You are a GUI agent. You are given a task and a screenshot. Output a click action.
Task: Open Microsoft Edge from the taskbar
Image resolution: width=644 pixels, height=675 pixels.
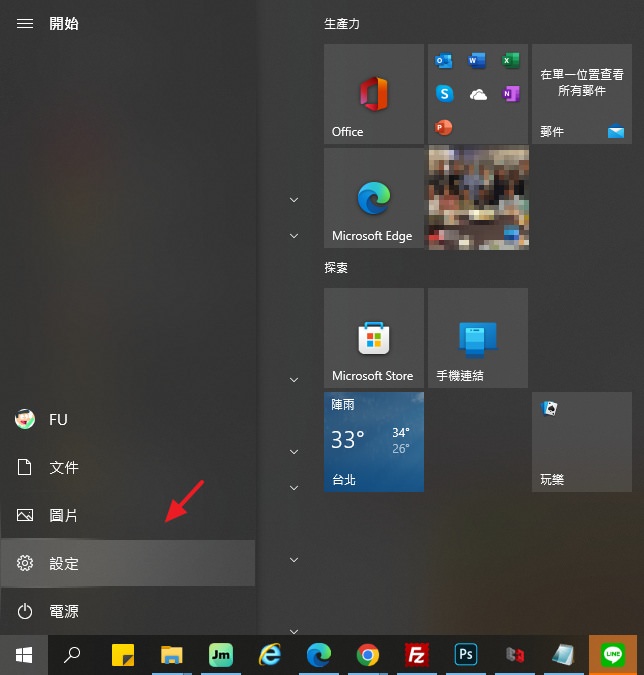(x=319, y=655)
